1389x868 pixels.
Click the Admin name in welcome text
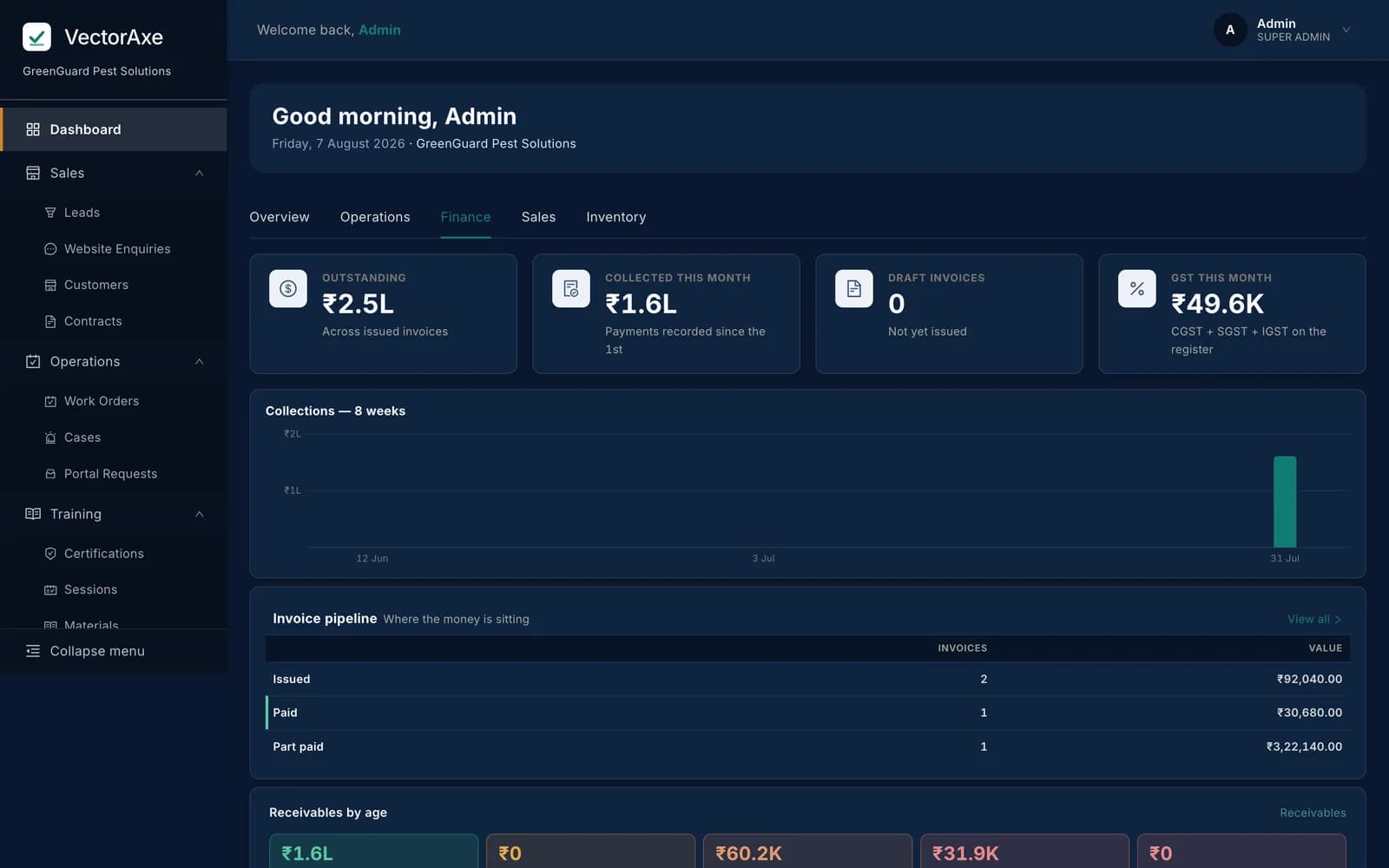[379, 30]
